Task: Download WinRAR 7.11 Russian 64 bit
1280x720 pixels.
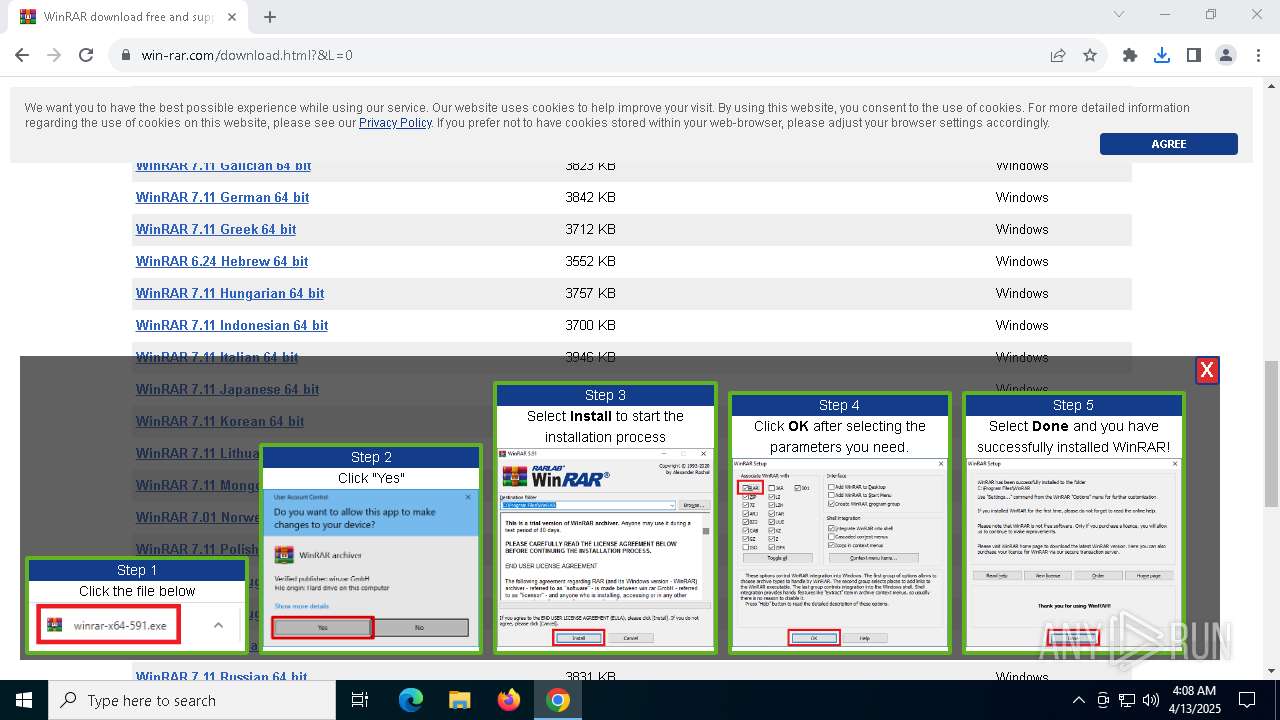Action: pyautogui.click(x=222, y=677)
